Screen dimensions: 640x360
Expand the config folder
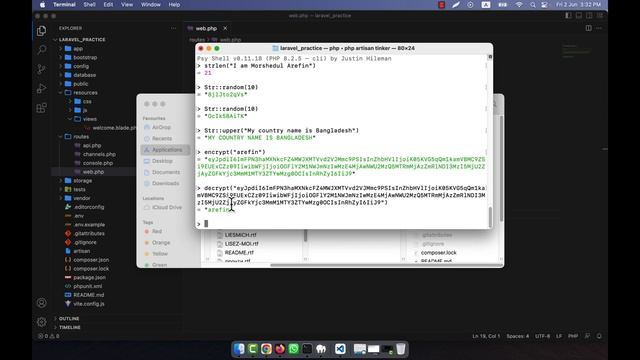[81, 66]
